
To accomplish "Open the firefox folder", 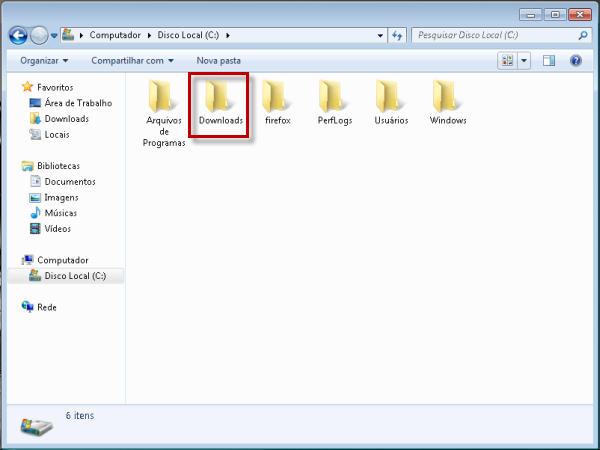I will pyautogui.click(x=277, y=97).
